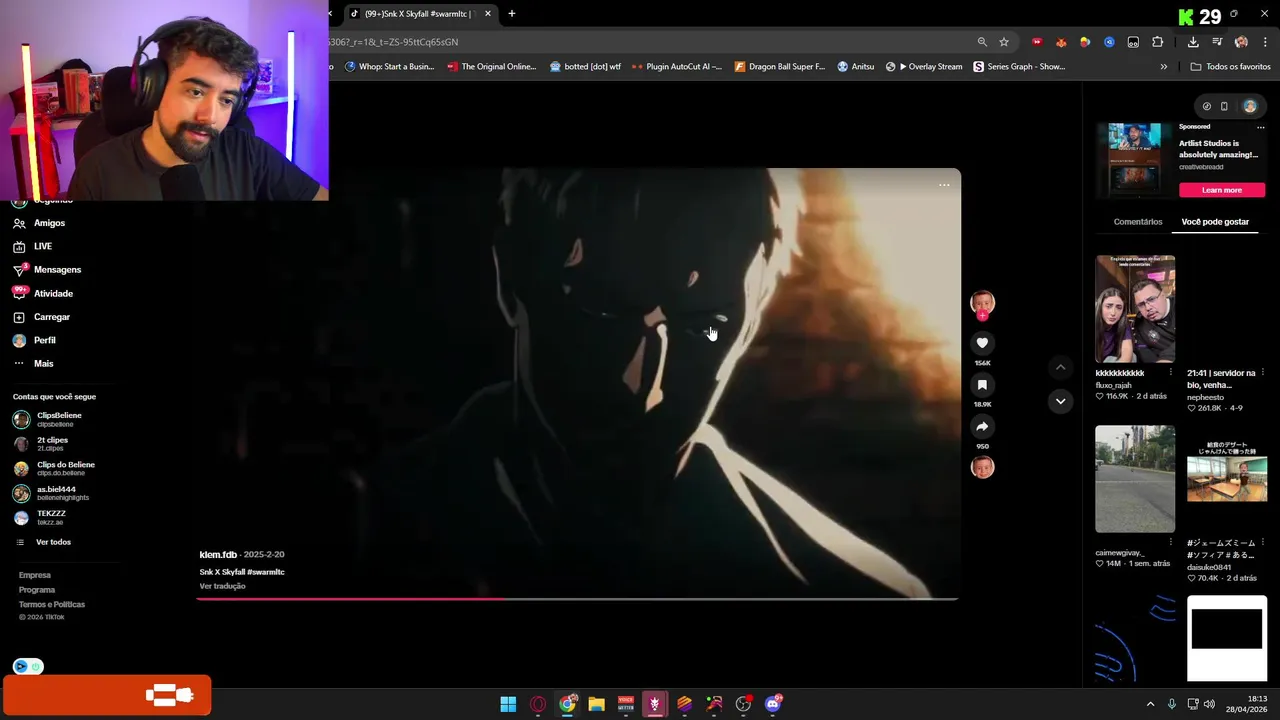
Task: Share the video using the arrow icon
Action: 982,427
